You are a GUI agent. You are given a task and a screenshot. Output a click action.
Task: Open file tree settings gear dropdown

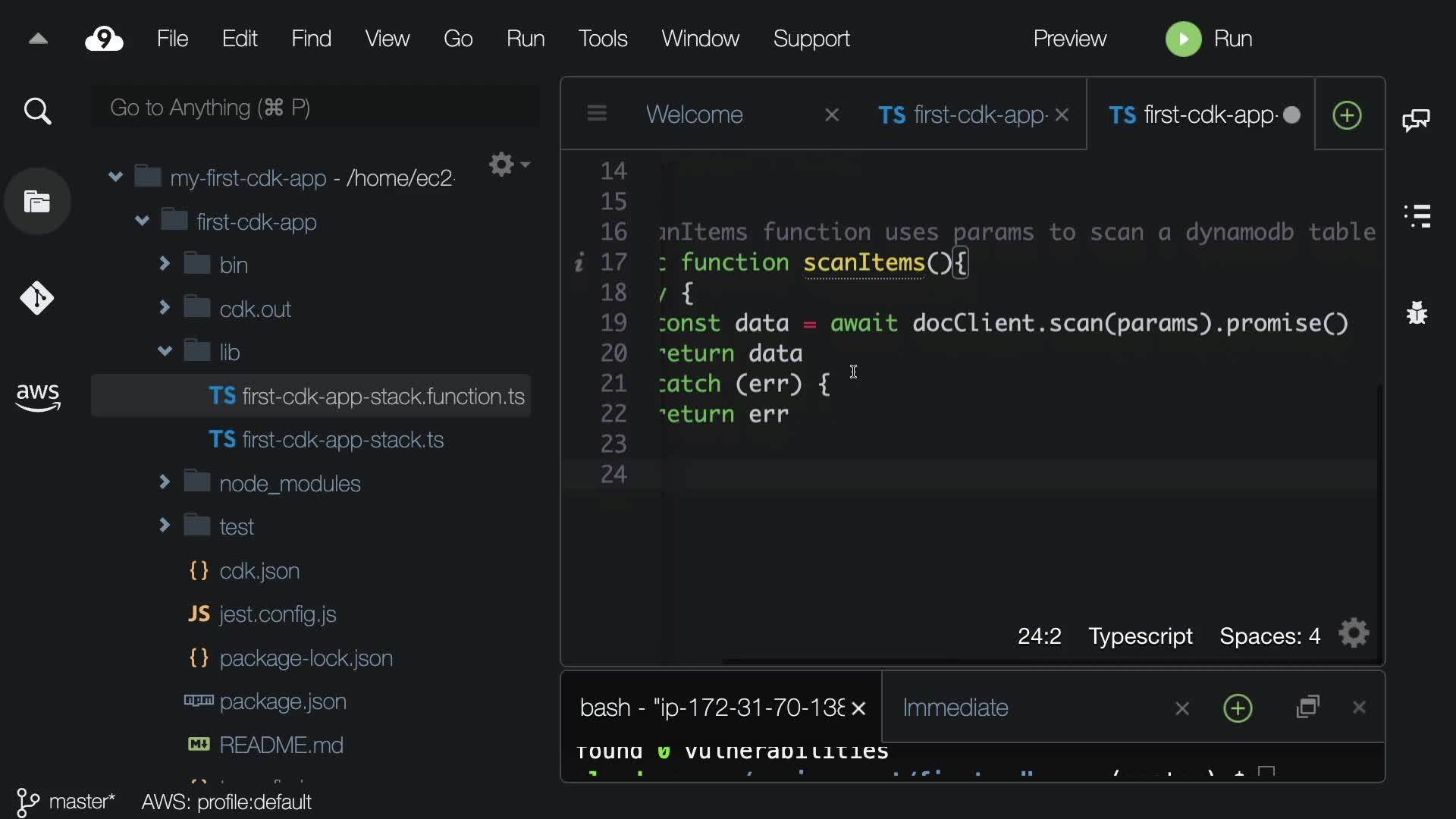(508, 164)
